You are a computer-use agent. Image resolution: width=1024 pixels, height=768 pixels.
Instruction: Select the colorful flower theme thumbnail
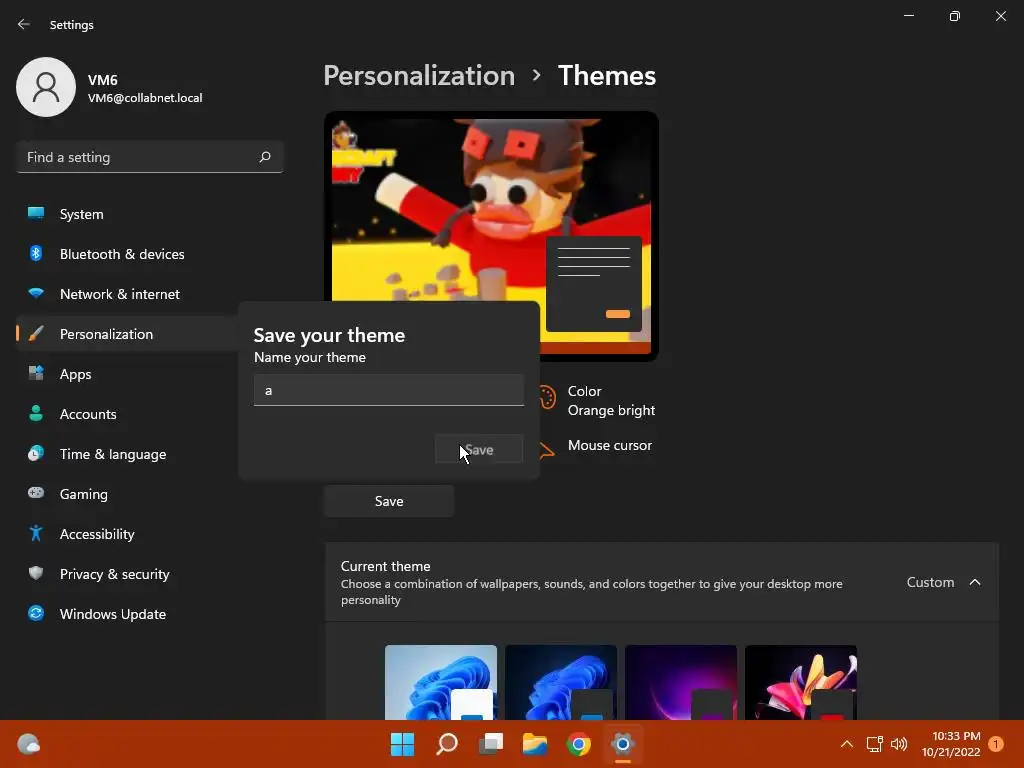click(x=801, y=682)
